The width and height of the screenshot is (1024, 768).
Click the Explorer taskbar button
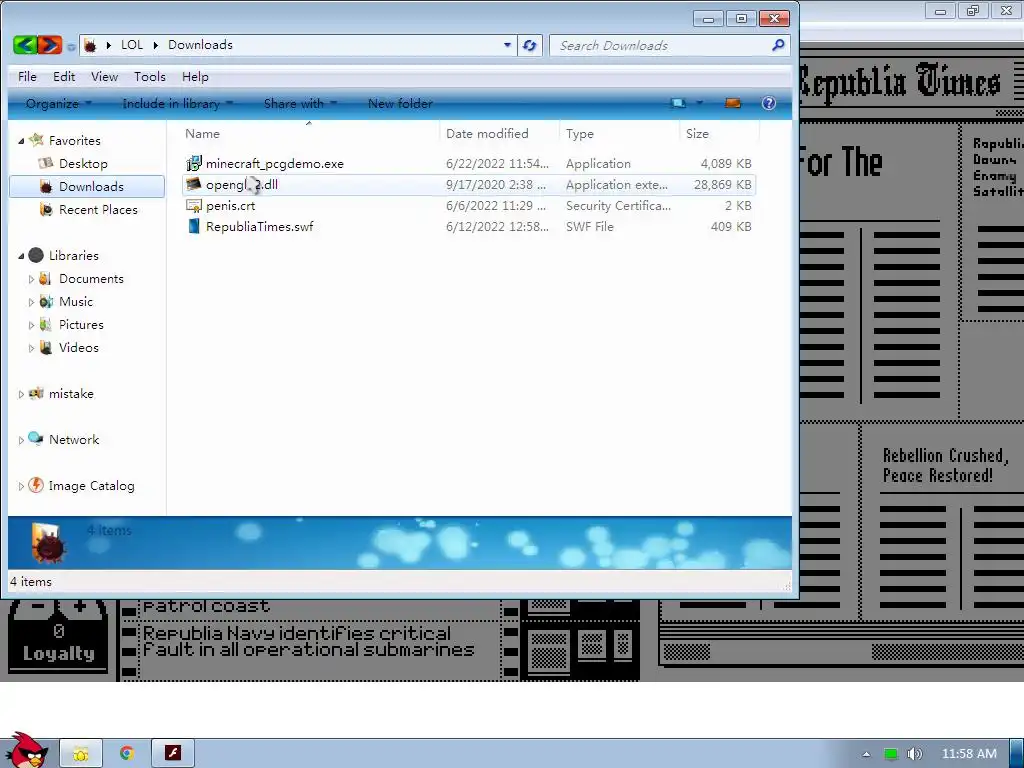tap(81, 753)
